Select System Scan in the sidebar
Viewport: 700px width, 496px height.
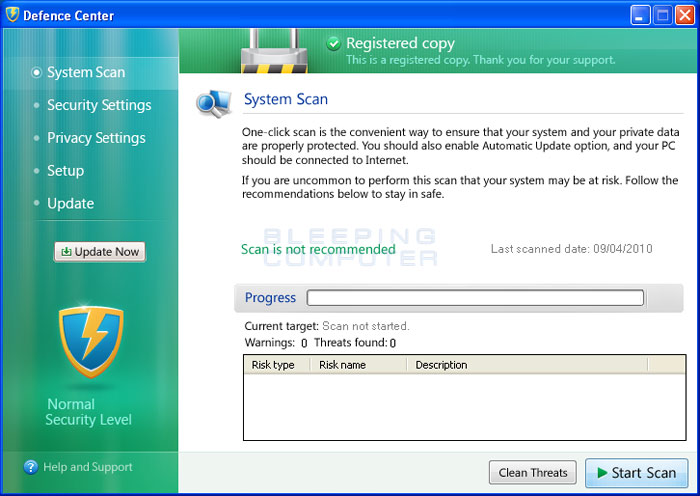click(x=86, y=72)
